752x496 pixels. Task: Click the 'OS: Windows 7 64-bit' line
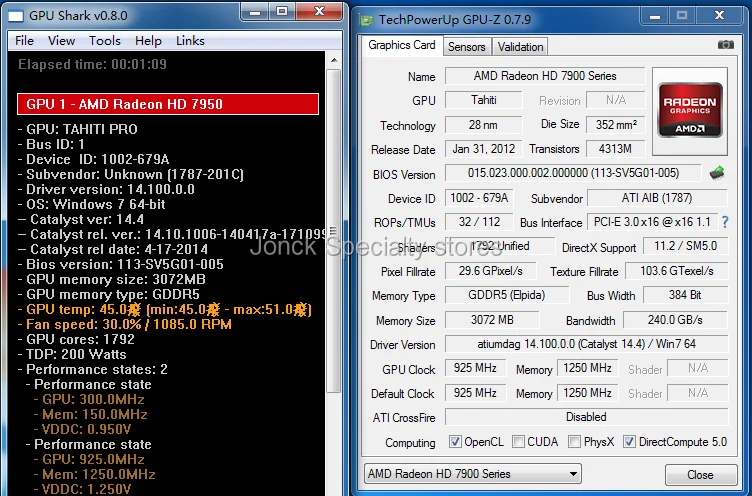click(92, 204)
